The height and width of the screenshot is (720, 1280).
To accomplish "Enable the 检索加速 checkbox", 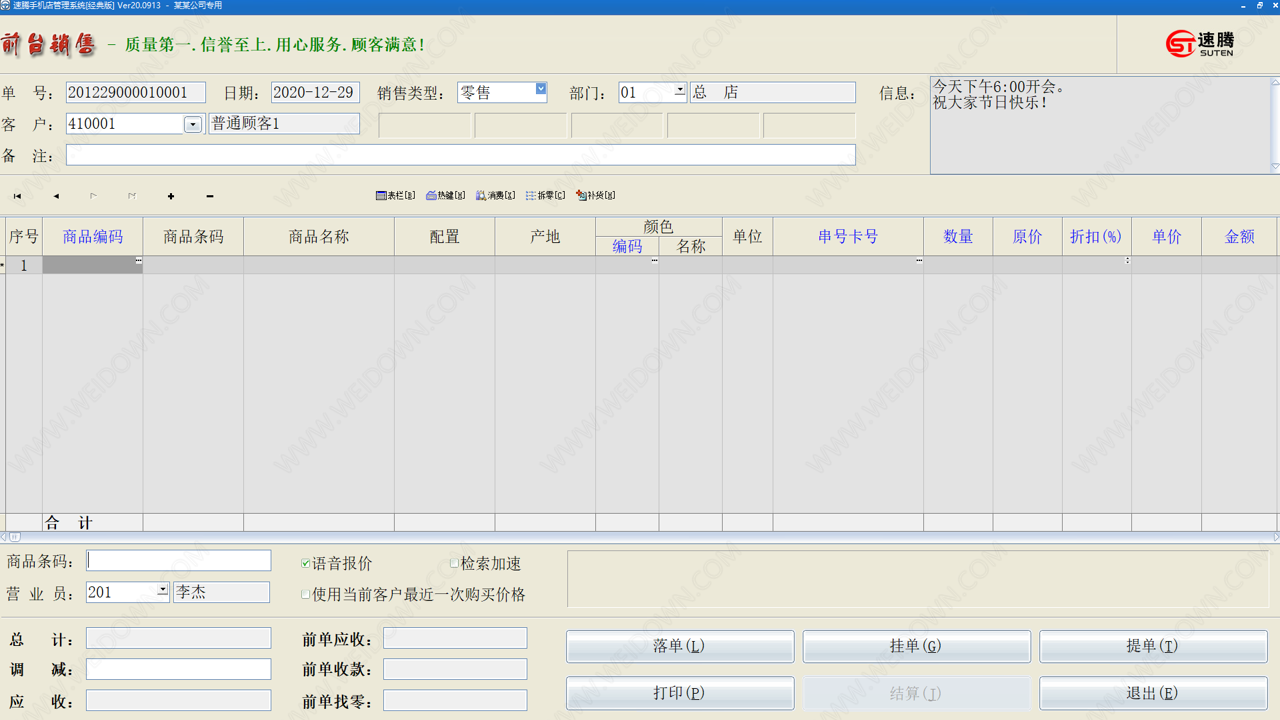I will click(454, 564).
